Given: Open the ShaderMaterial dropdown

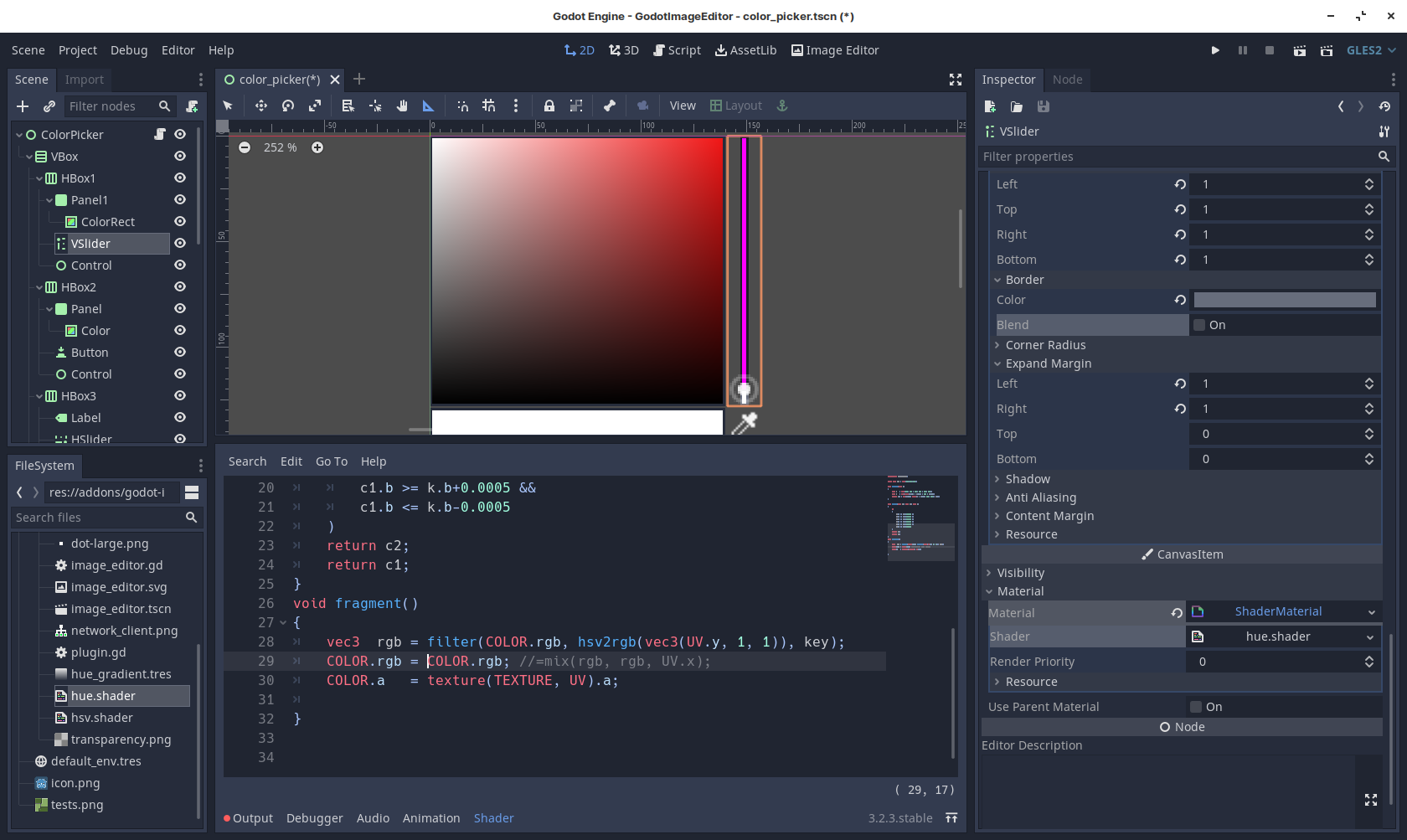Looking at the screenshot, I should [1279, 611].
